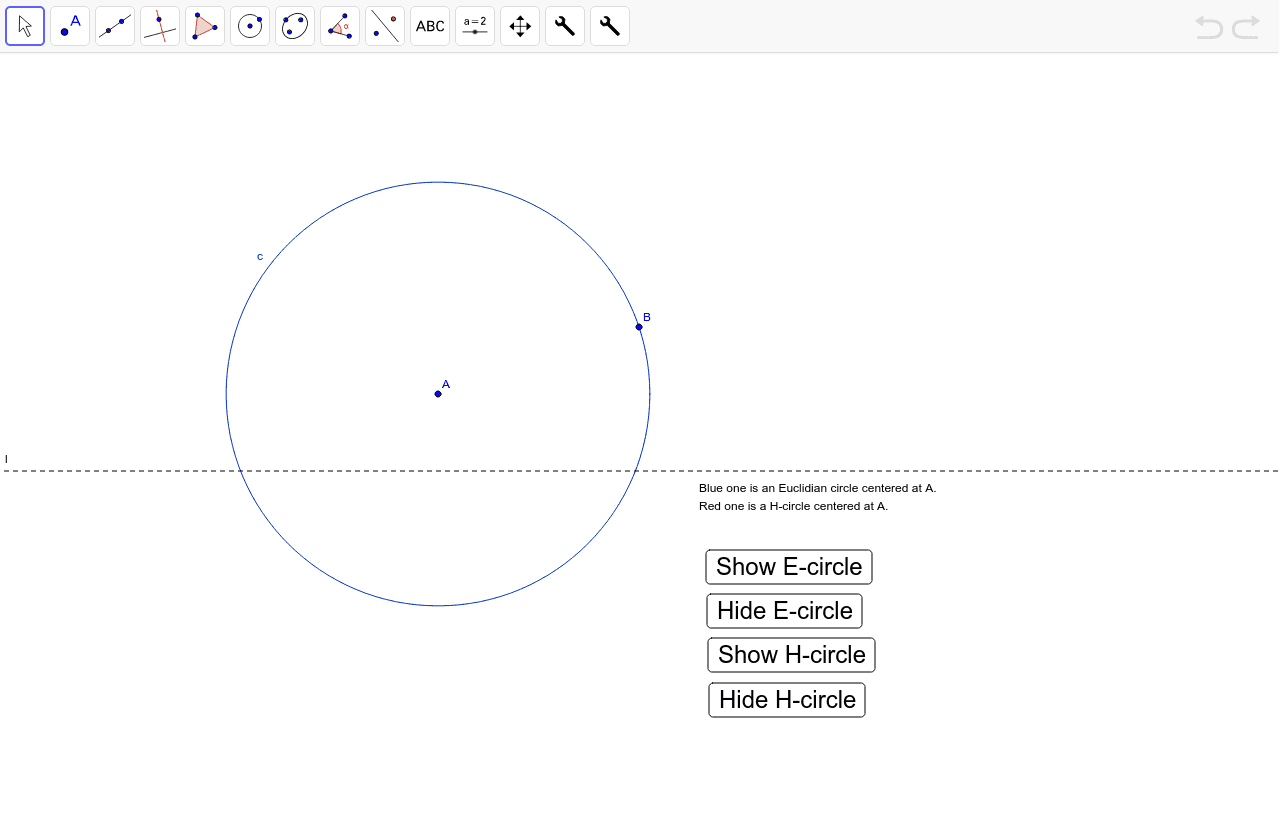Viewport: 1280px width, 822px height.
Task: Select the New Point tool
Action: tap(70, 26)
